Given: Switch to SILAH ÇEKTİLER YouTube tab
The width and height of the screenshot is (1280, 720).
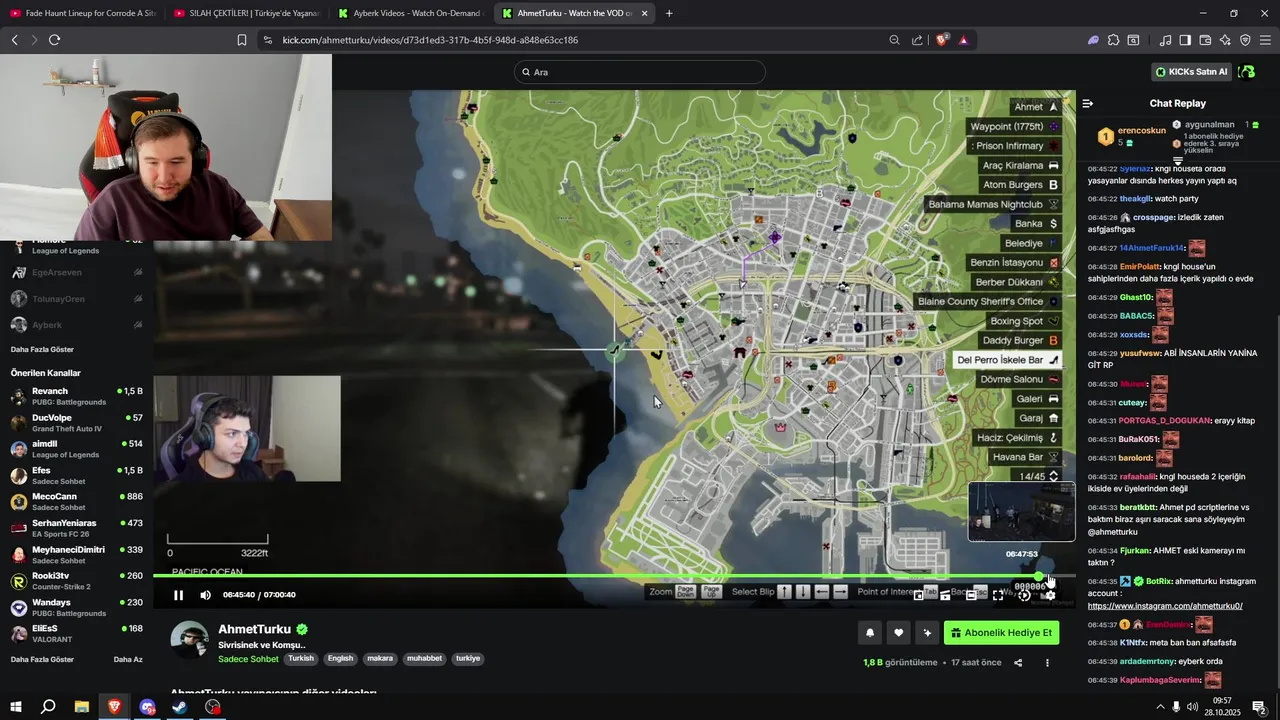Looking at the screenshot, I should tap(246, 13).
